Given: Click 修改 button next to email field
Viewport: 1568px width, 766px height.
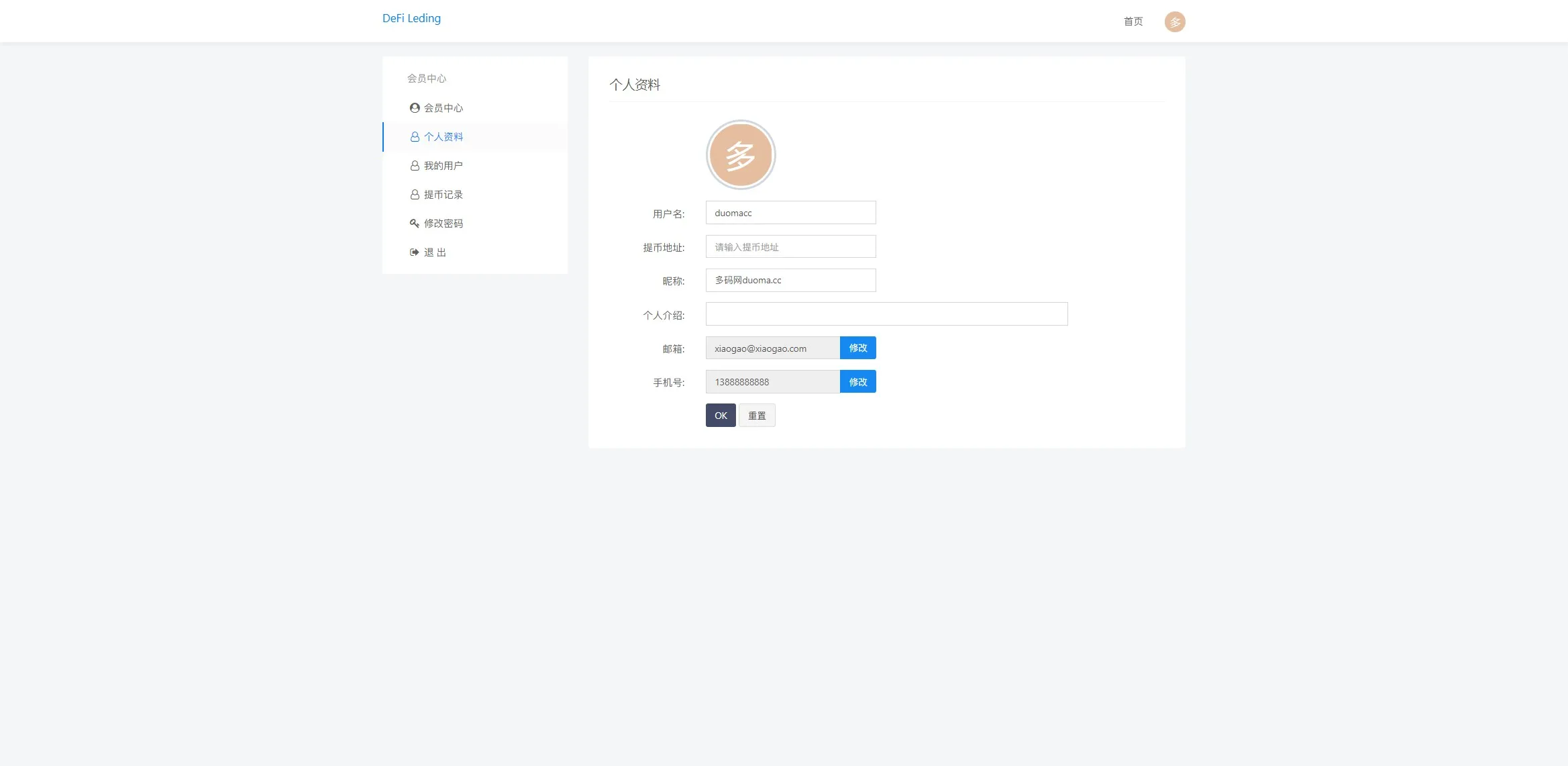Looking at the screenshot, I should tap(857, 348).
